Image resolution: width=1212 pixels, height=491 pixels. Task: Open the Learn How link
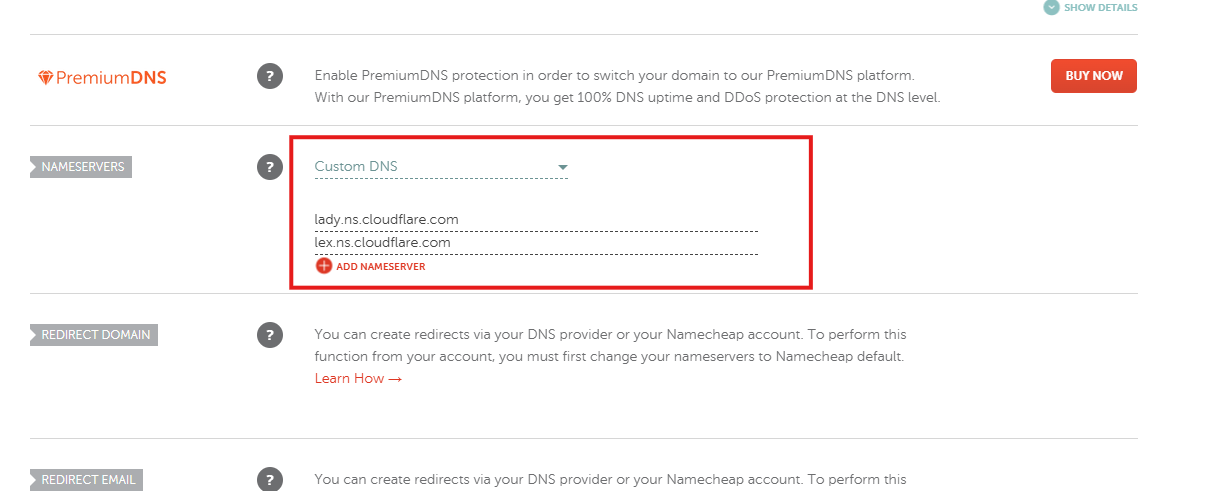pyautogui.click(x=358, y=379)
